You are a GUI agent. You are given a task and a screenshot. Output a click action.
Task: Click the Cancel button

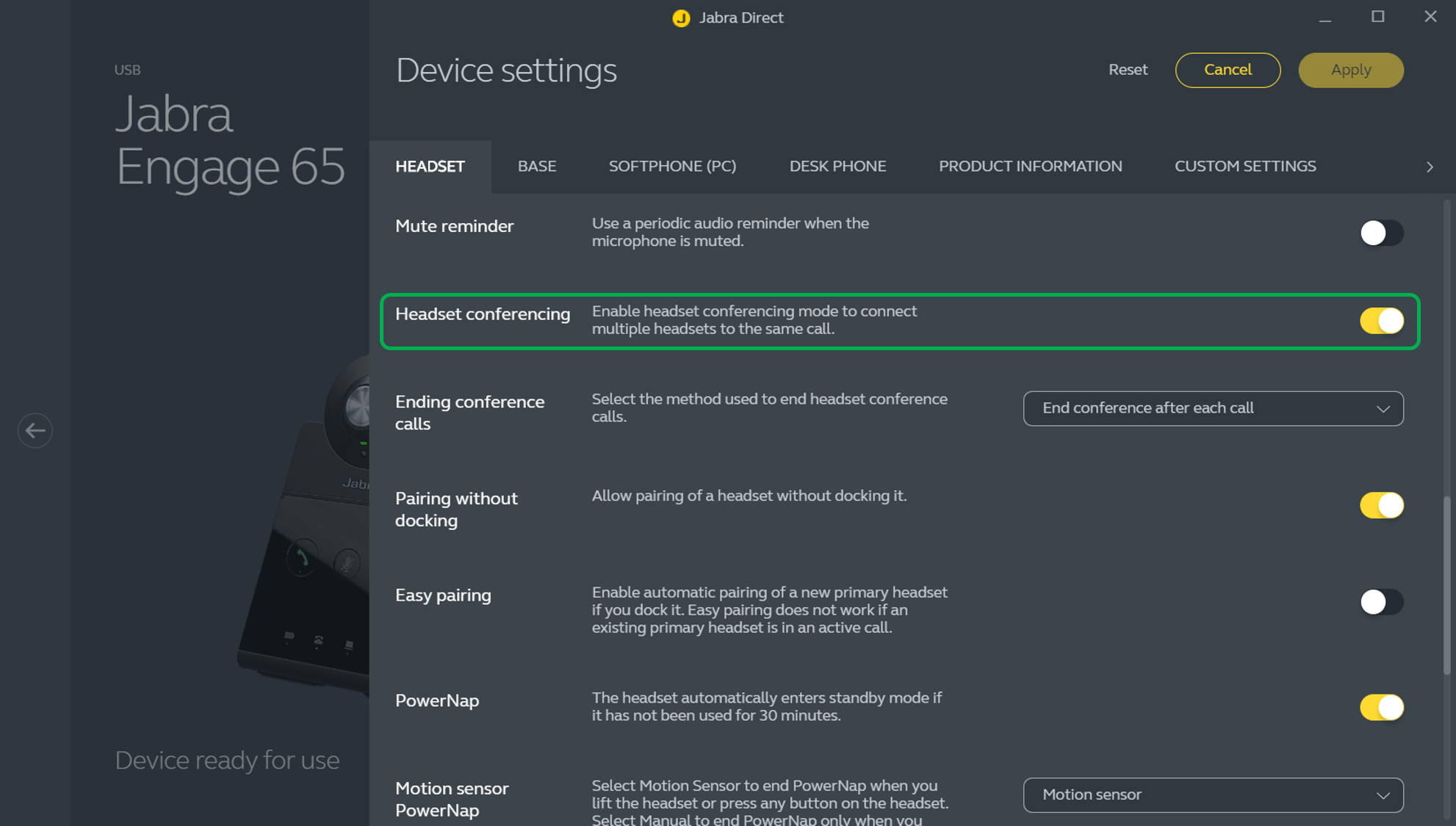1228,70
